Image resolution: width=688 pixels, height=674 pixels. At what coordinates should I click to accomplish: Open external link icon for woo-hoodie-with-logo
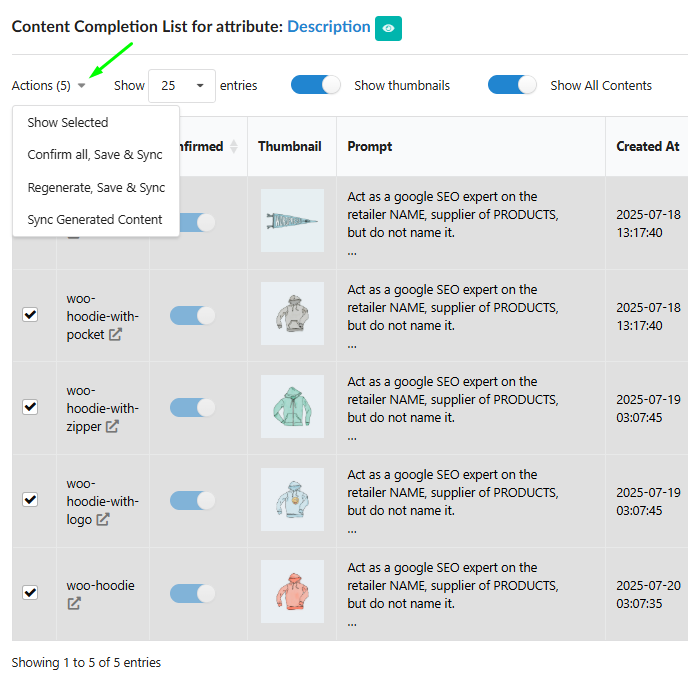pos(102,520)
